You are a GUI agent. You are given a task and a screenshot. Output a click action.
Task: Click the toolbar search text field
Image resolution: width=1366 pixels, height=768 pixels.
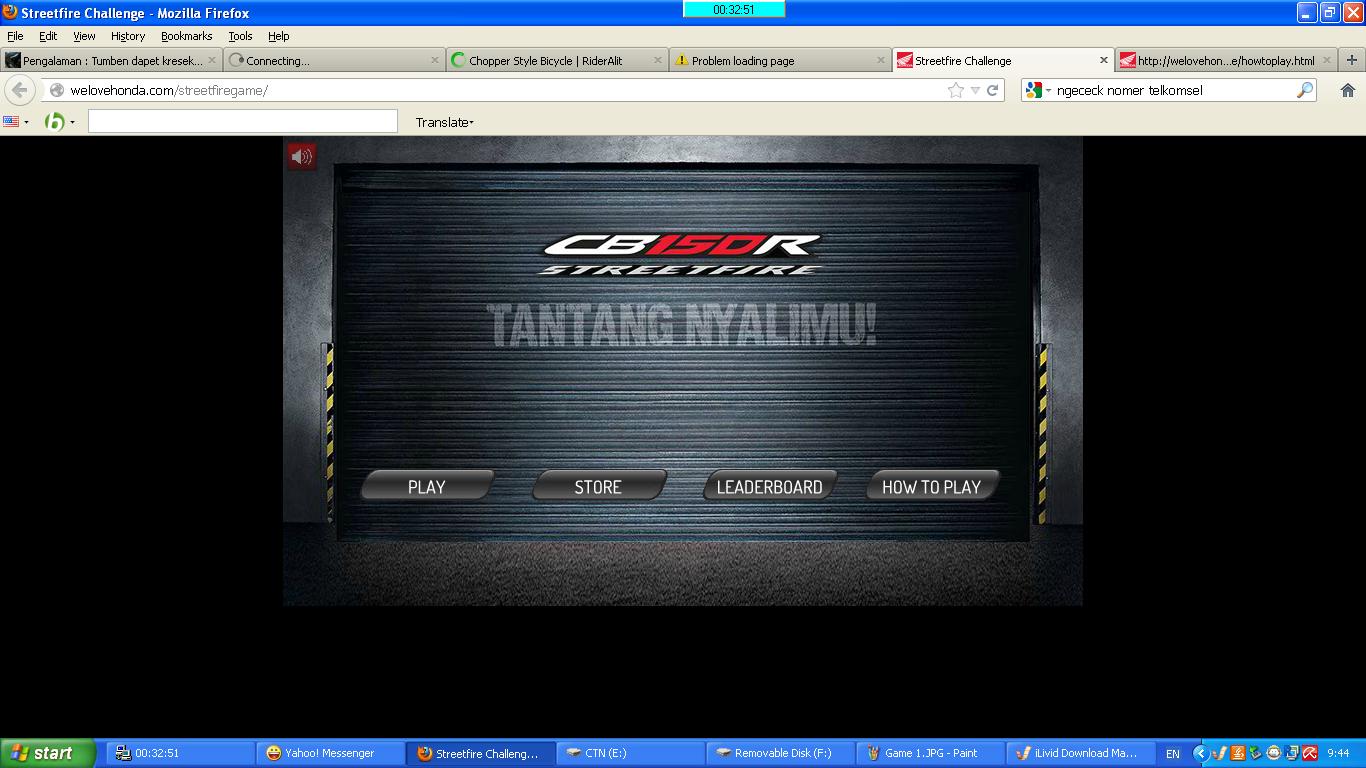[243, 122]
